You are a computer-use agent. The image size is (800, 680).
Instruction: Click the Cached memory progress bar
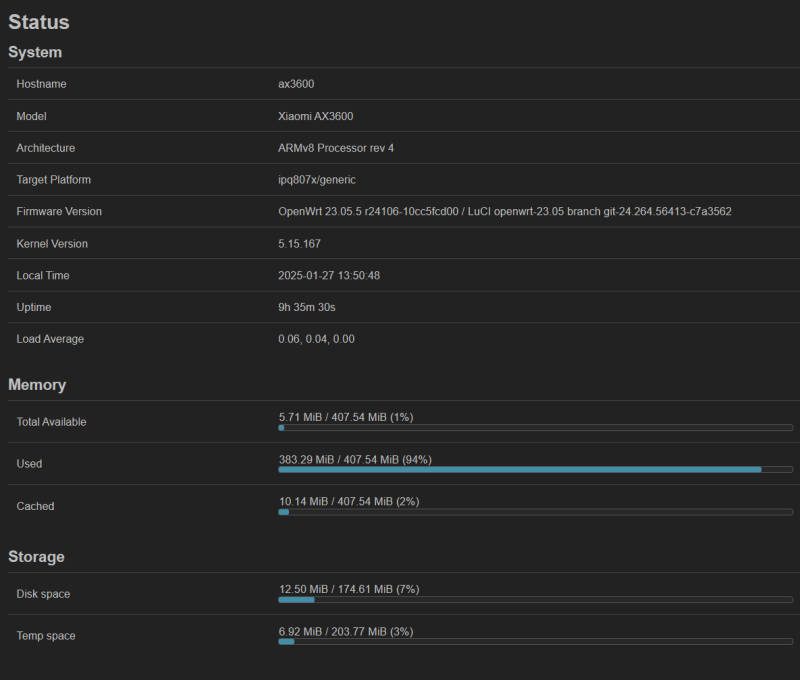click(536, 512)
